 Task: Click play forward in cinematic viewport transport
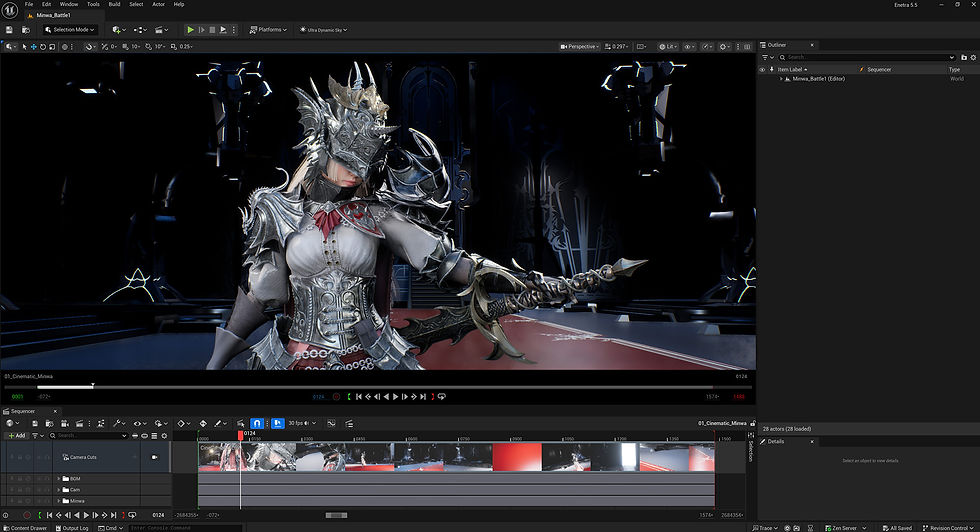pyautogui.click(x=395, y=396)
